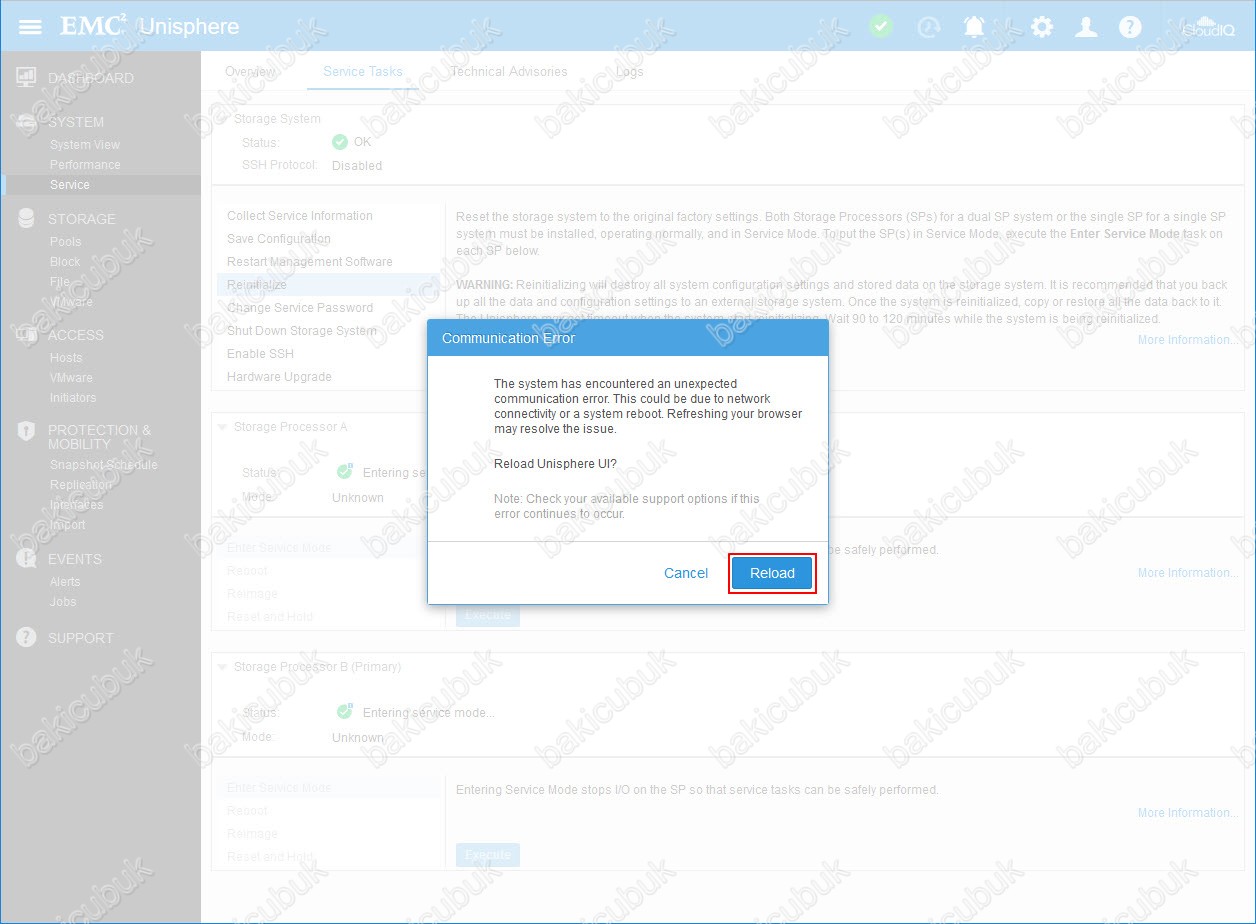Click Execute for Storage Processor A

pos(488,615)
